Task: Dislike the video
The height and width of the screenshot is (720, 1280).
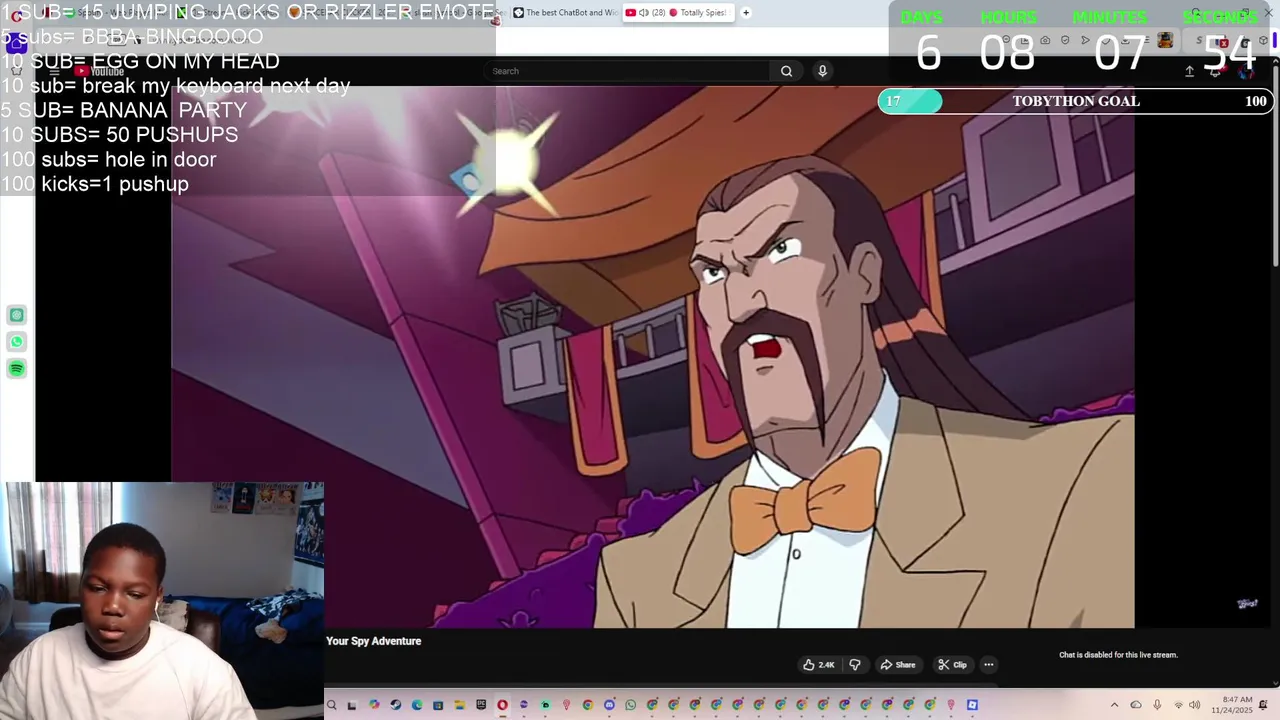Action: point(855,665)
